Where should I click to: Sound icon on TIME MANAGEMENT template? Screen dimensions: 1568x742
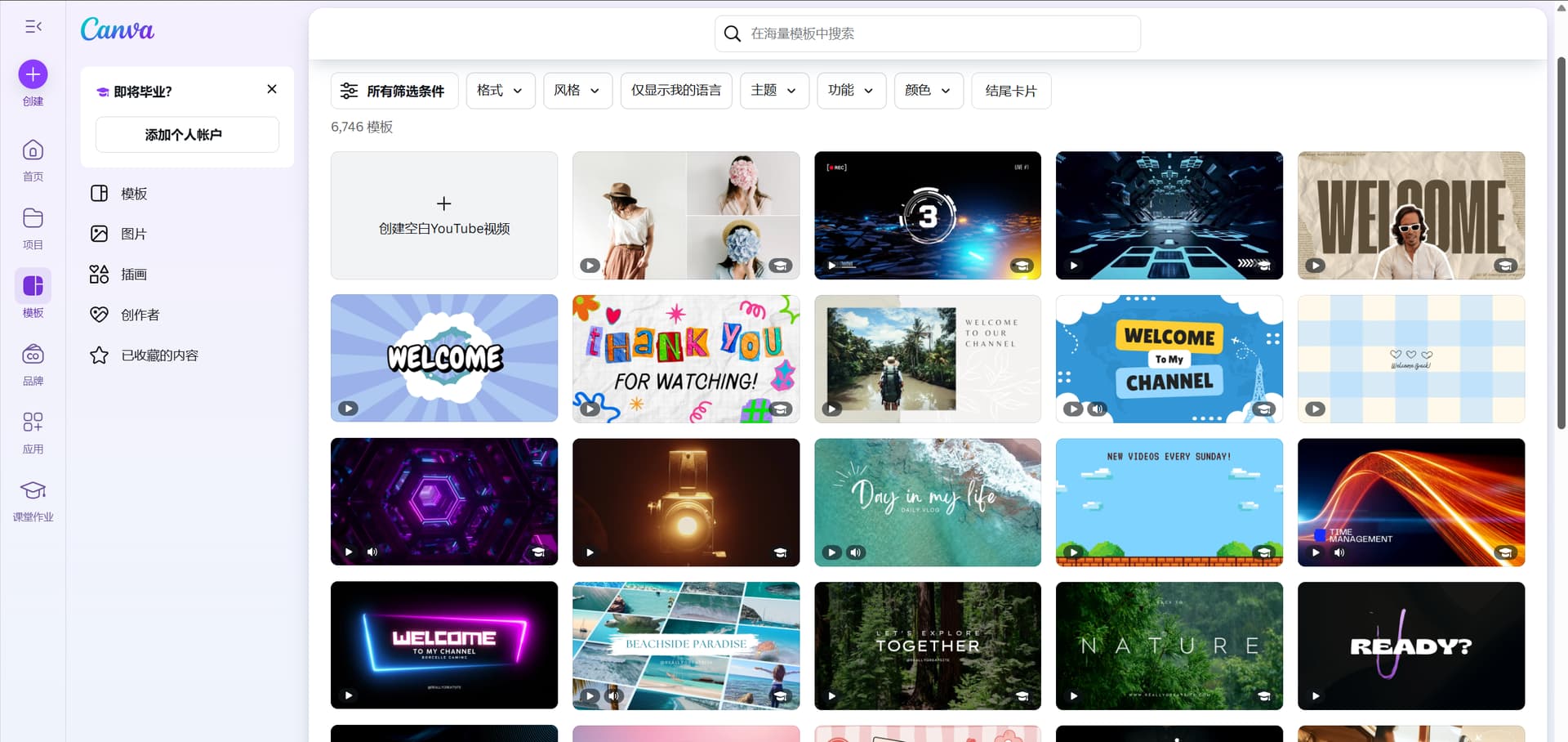click(x=1339, y=552)
